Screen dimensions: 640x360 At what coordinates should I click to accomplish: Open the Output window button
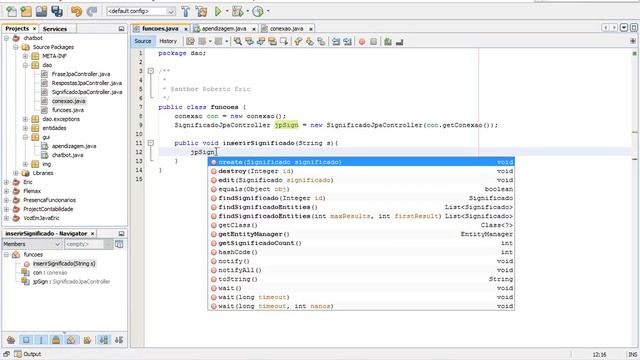(x=28, y=354)
